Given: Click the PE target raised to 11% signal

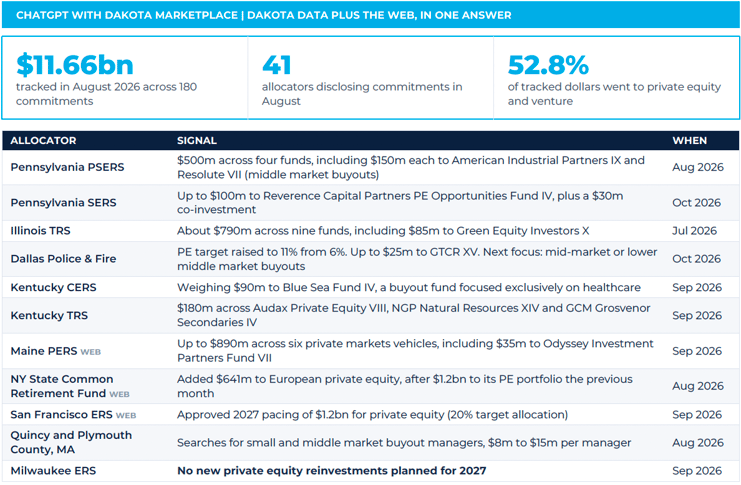Looking at the screenshot, I should pyautogui.click(x=417, y=259).
